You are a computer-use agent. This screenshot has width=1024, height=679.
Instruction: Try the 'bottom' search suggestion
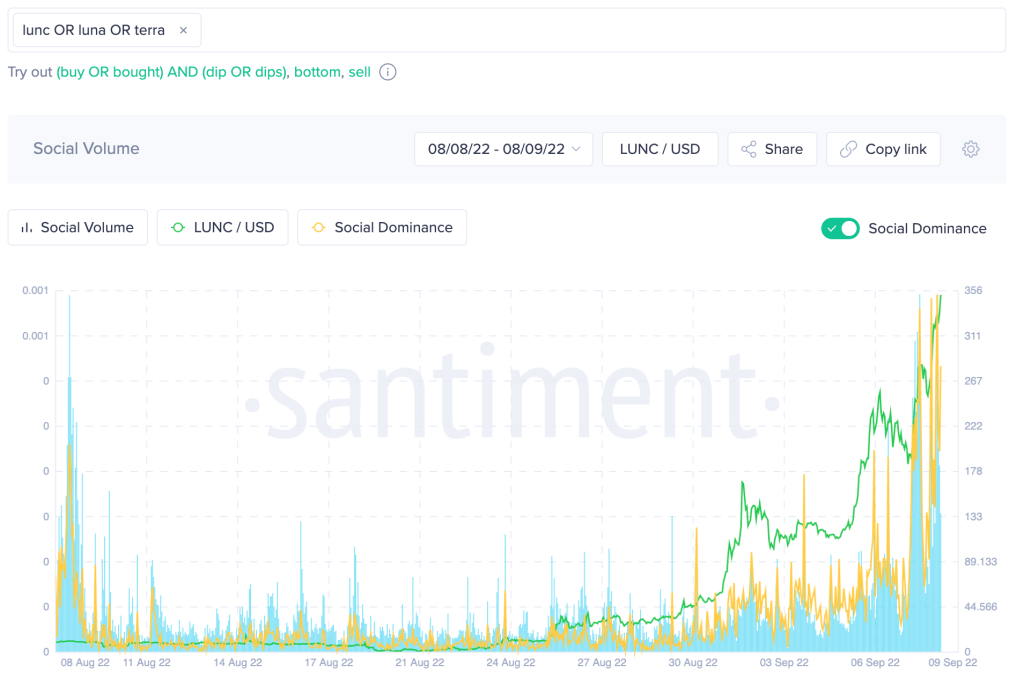tap(317, 72)
